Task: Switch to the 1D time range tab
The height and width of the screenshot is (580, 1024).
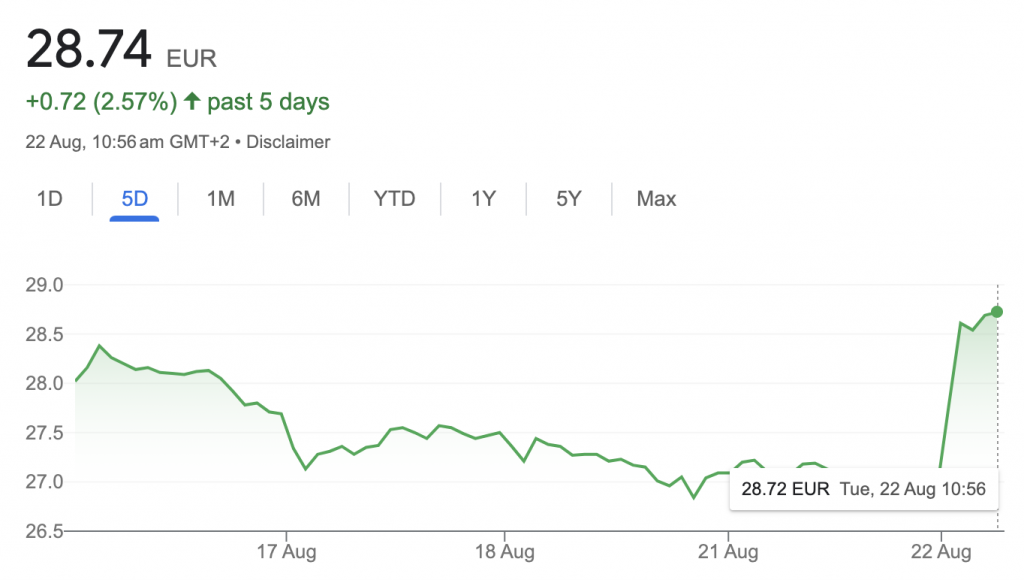Action: 50,199
